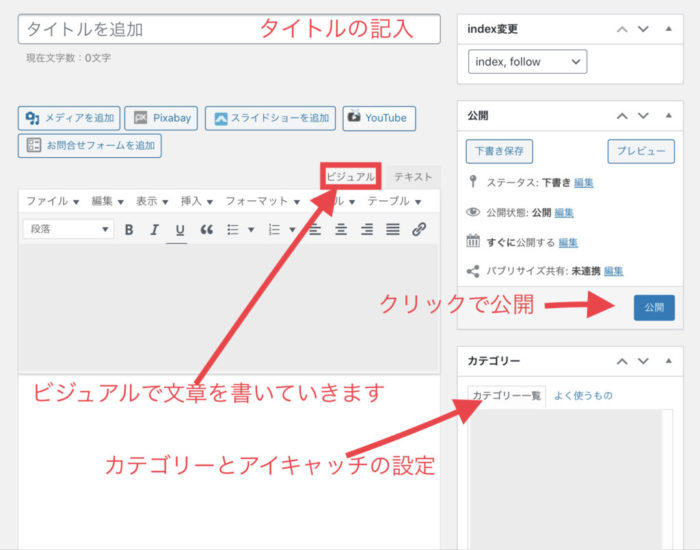This screenshot has width=700, height=550.
Task: Select the よく使うもの tab
Action: pos(583,396)
